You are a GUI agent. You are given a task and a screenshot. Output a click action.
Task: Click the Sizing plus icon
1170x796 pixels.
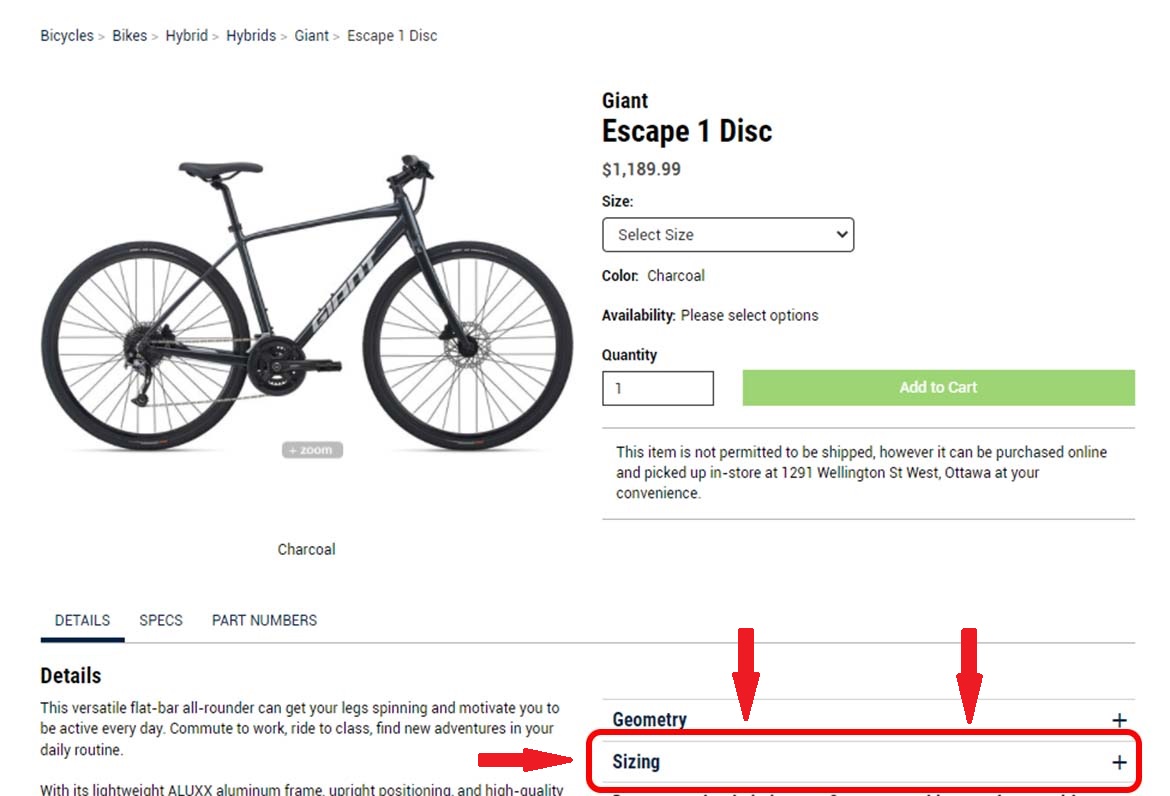(1119, 762)
